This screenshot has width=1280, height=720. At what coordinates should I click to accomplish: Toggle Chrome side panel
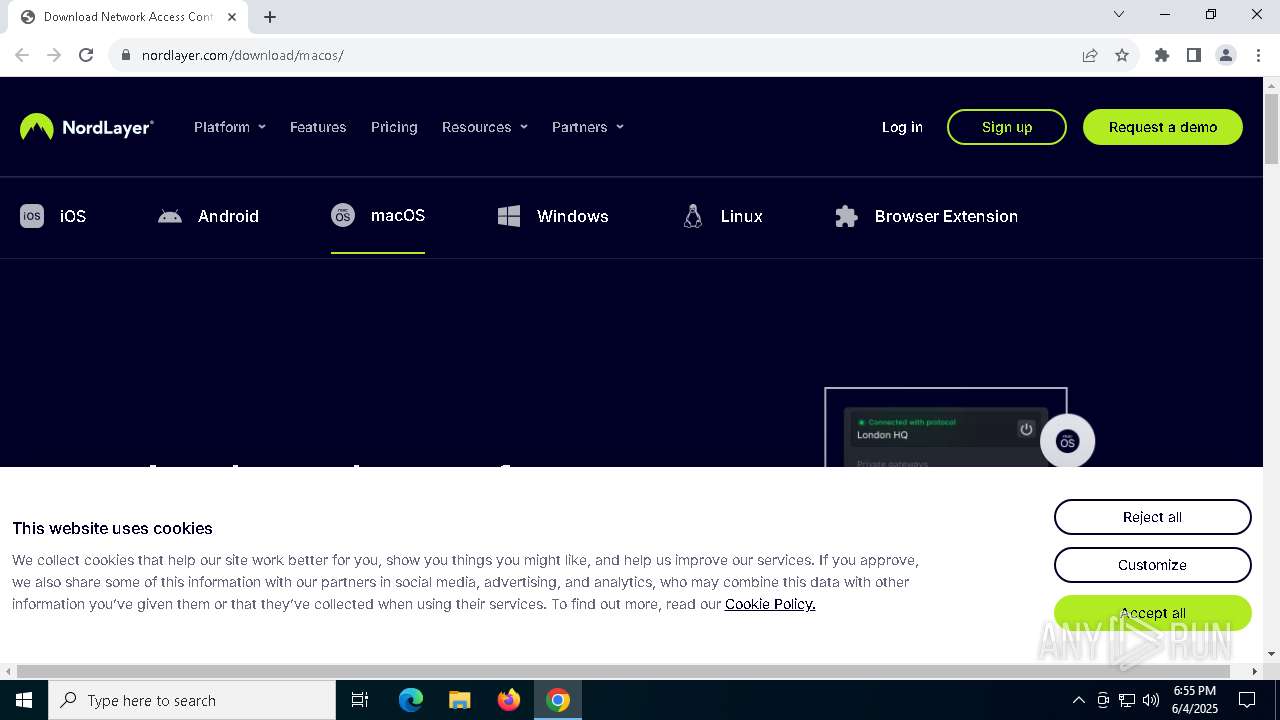click(x=1194, y=55)
